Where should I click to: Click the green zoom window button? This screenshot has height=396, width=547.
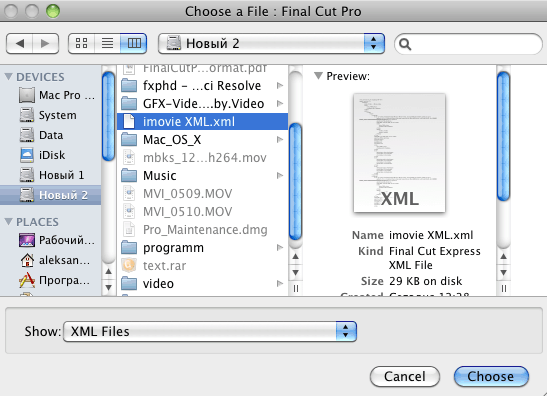pos(53,11)
